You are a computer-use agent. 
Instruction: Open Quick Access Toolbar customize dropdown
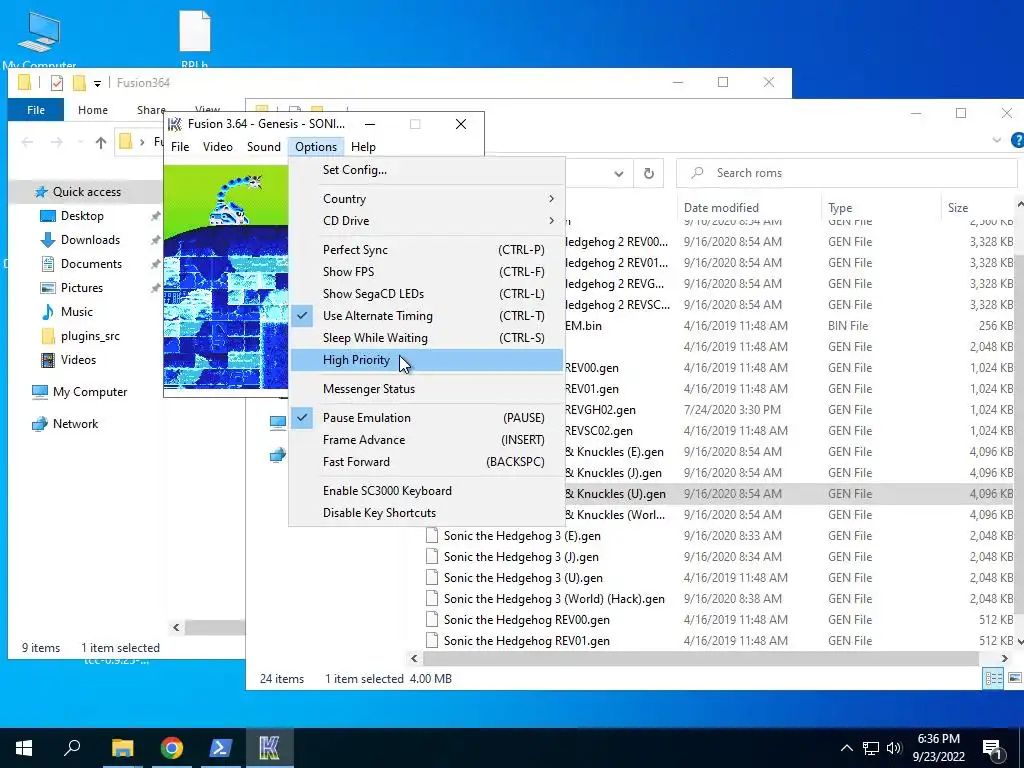tap(97, 84)
